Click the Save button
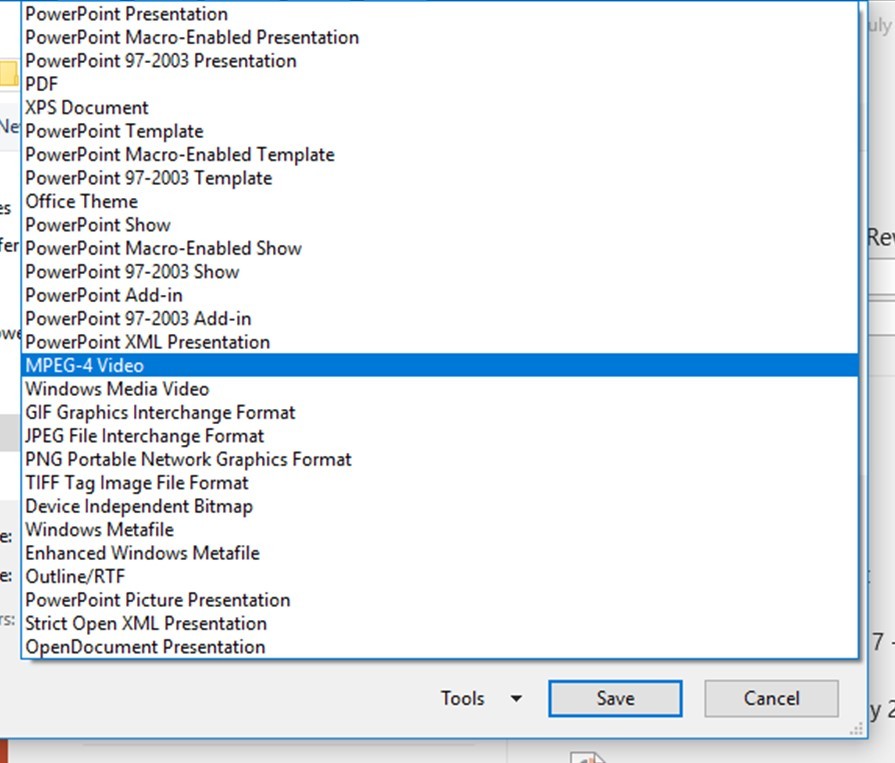 (x=615, y=698)
